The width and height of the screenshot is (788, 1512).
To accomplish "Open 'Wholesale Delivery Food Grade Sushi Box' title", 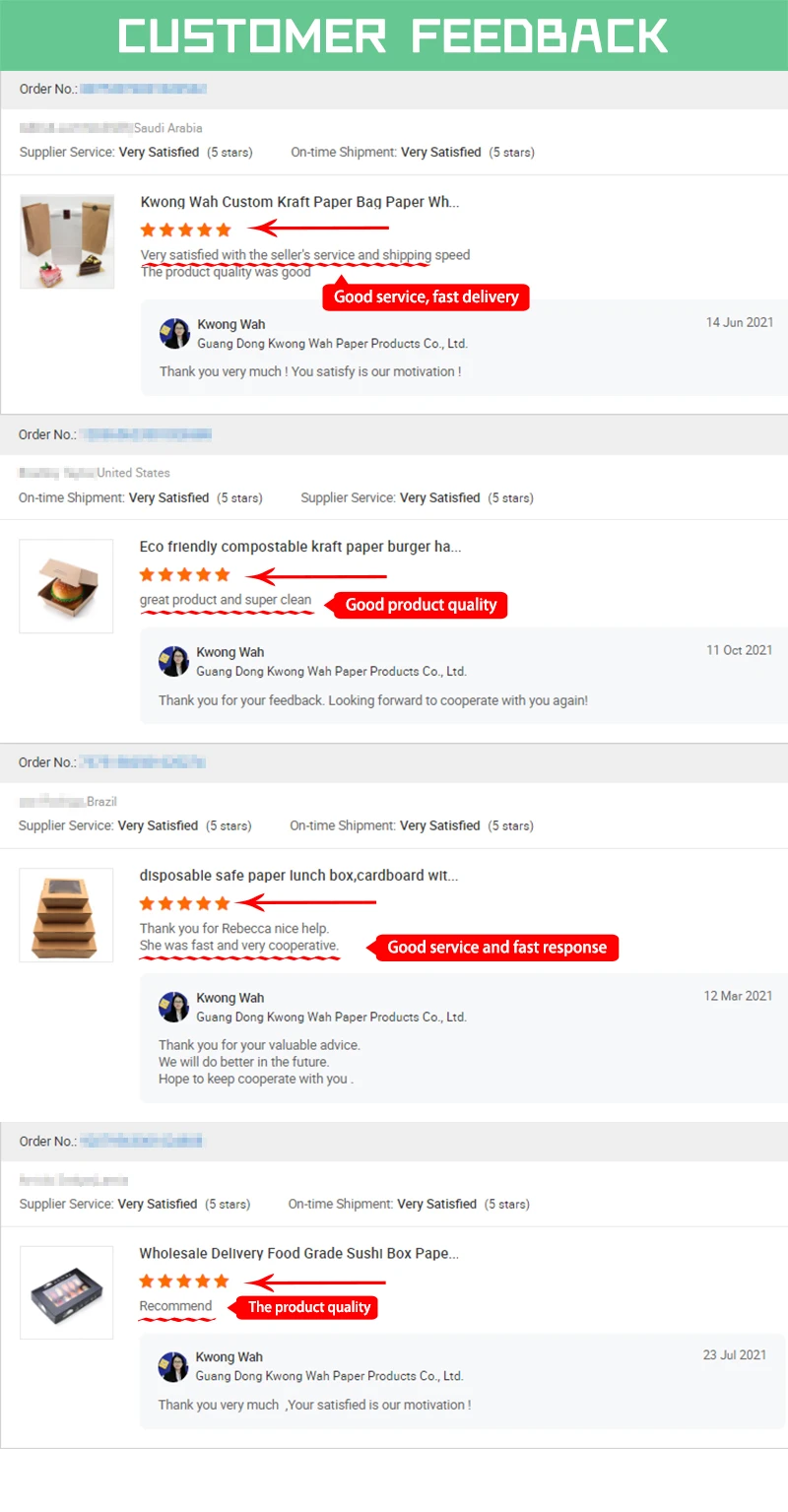I will pyautogui.click(x=298, y=1254).
